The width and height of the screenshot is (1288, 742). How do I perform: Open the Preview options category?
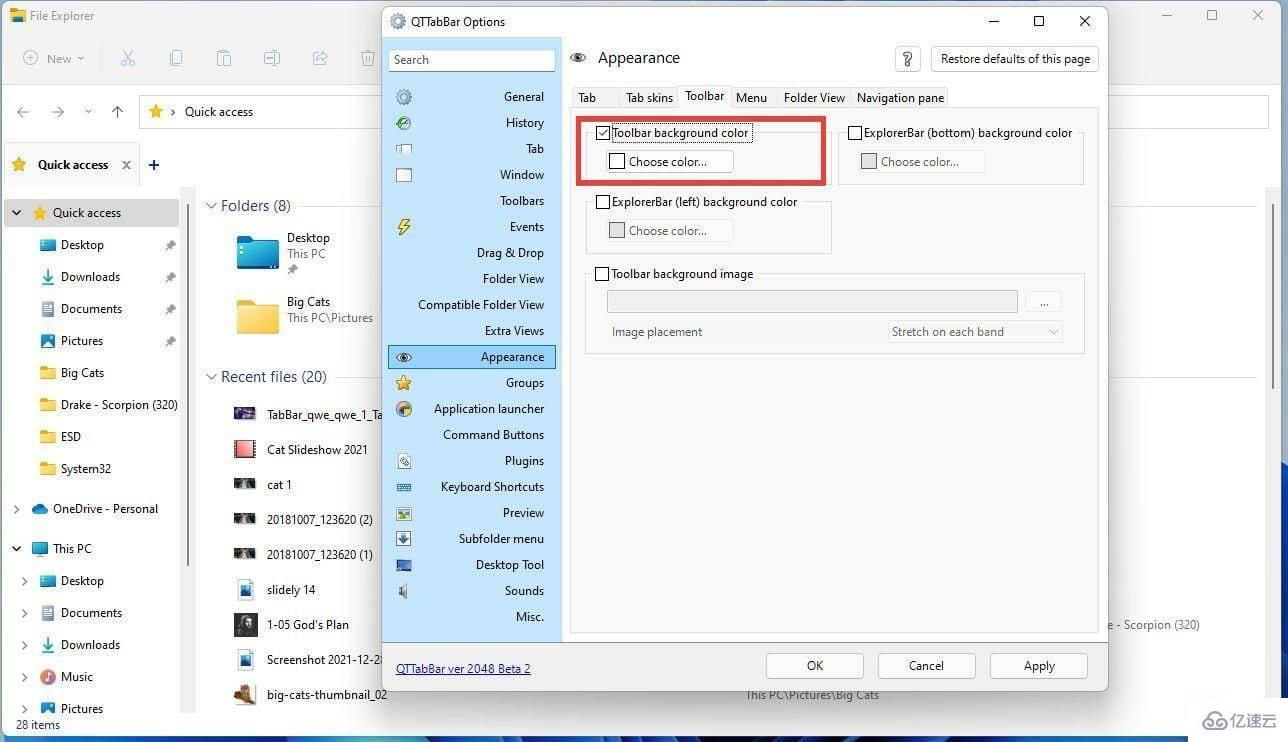472,513
